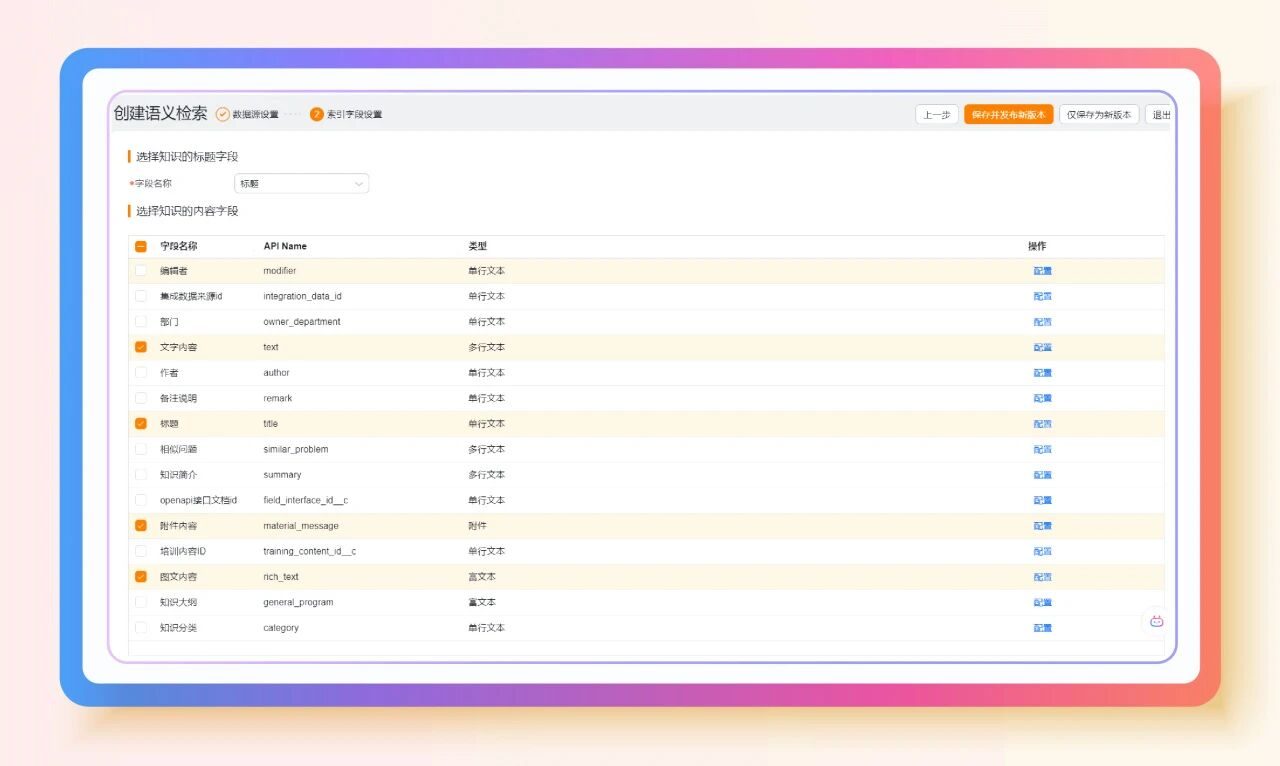The image size is (1280, 766).
Task: Expand the 字段名称 dropdown showing 标题
Action: tap(301, 184)
